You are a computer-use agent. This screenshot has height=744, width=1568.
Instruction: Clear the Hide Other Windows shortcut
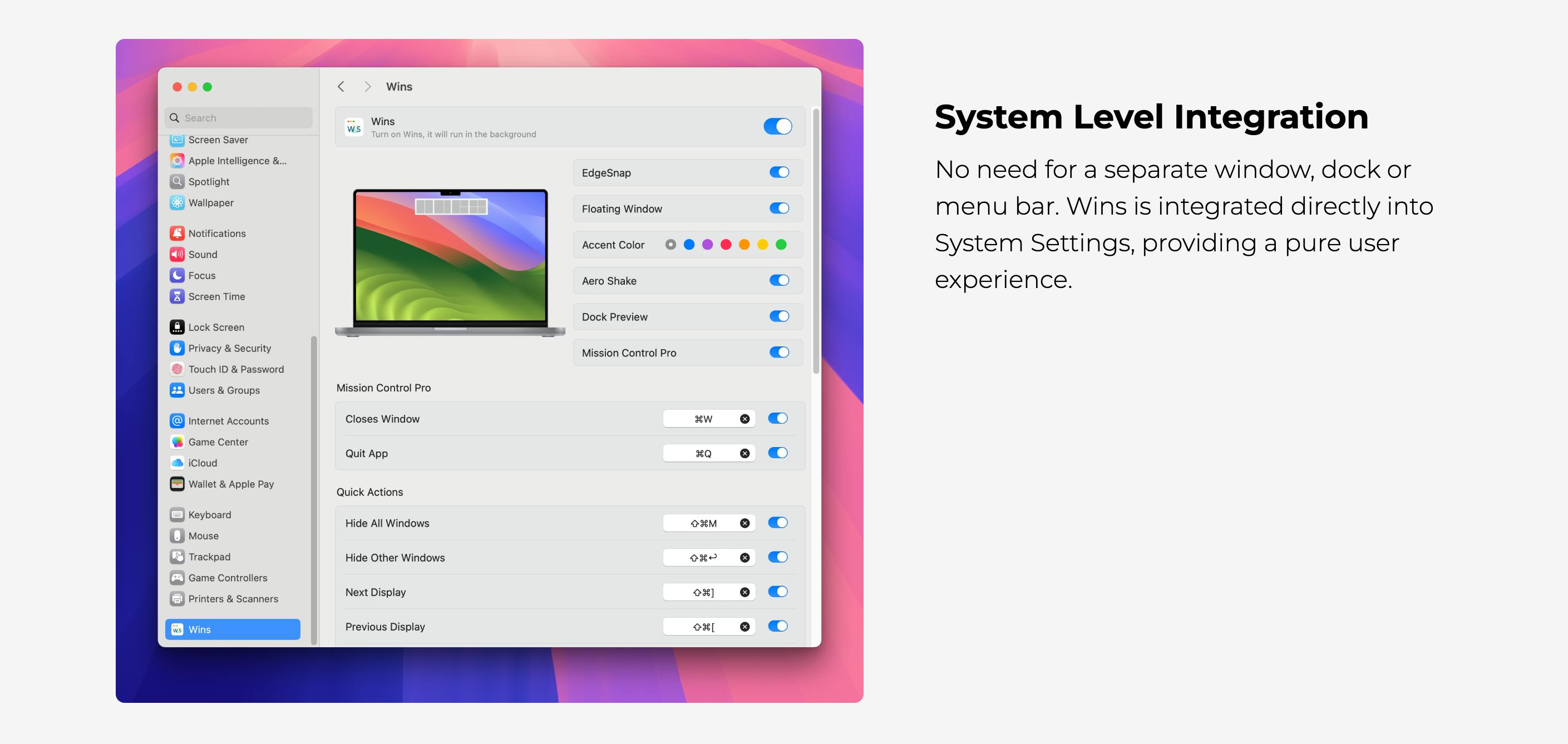coord(744,557)
